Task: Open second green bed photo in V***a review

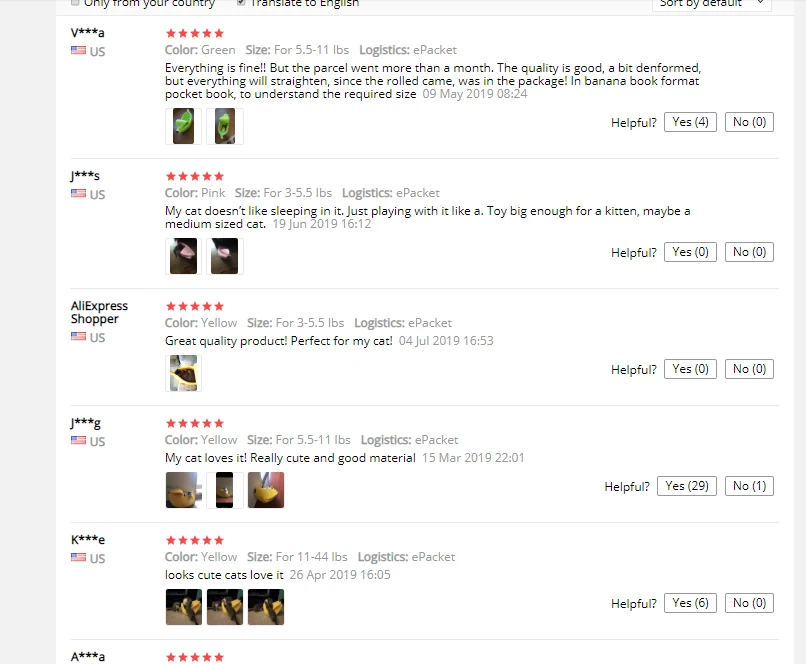Action: pos(225,126)
